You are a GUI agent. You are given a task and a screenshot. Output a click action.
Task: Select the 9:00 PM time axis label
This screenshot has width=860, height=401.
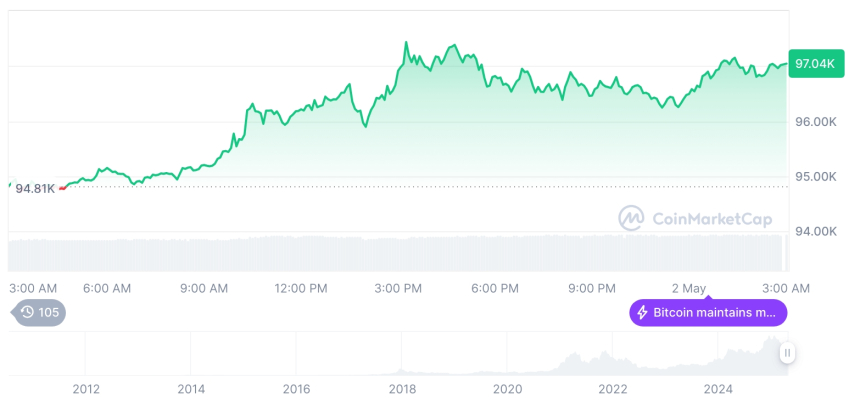(x=592, y=288)
